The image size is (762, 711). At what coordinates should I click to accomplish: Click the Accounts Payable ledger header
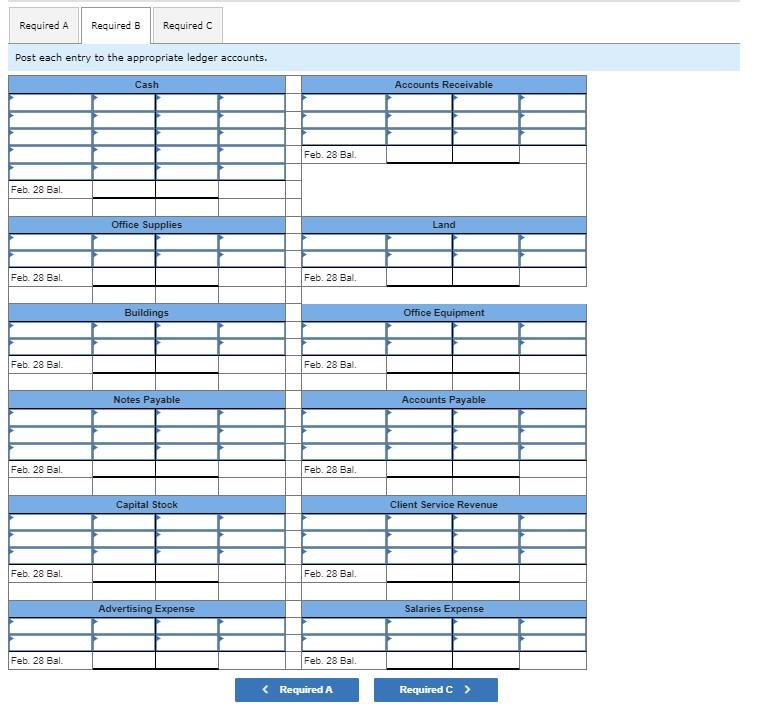coord(444,399)
